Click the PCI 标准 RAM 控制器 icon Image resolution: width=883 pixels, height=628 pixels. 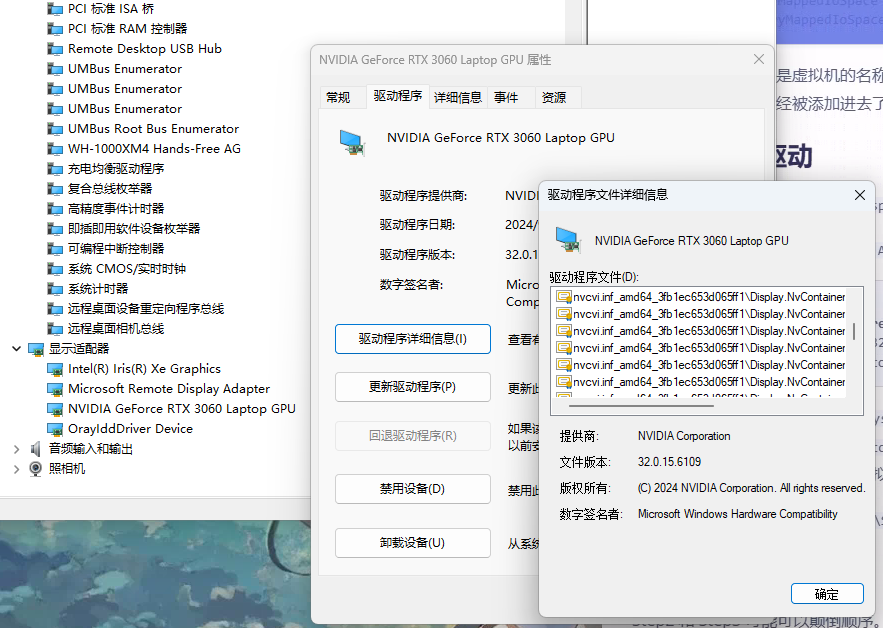[x=55, y=29]
